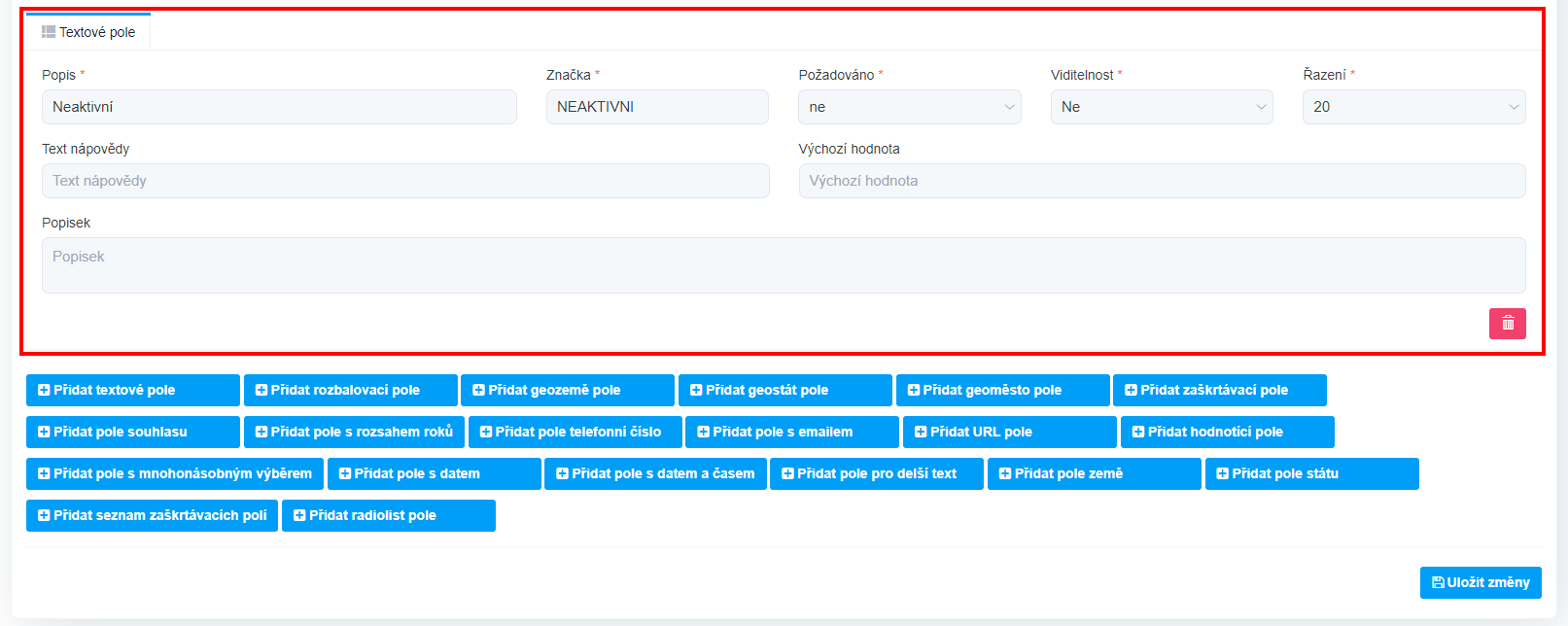Save changes with Uložit změny
The image size is (1568, 626).
[x=1481, y=582]
